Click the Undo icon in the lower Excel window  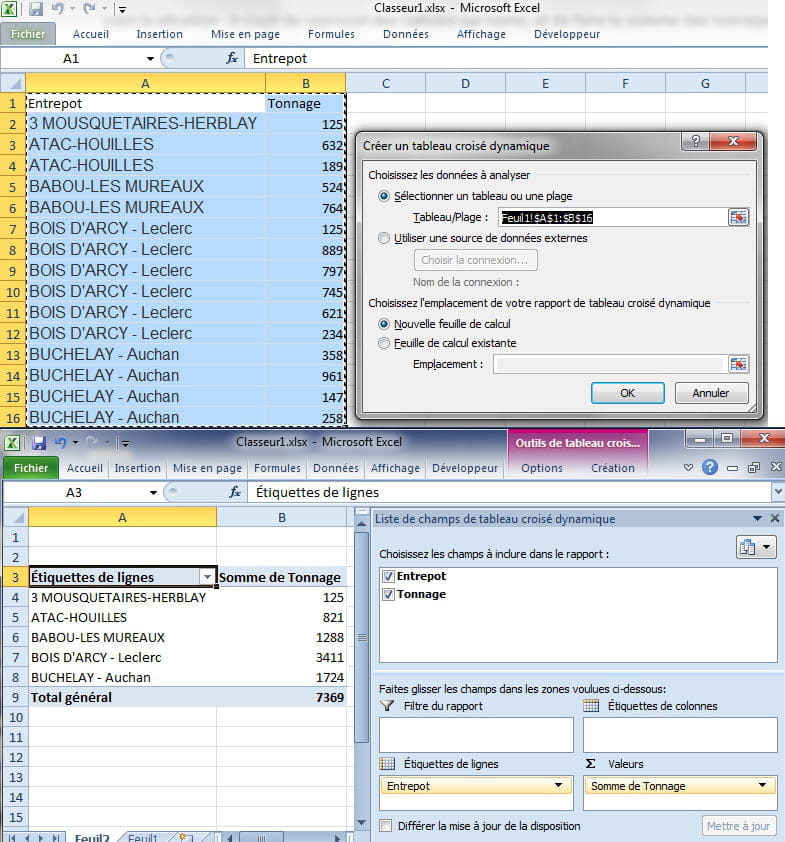(x=60, y=442)
